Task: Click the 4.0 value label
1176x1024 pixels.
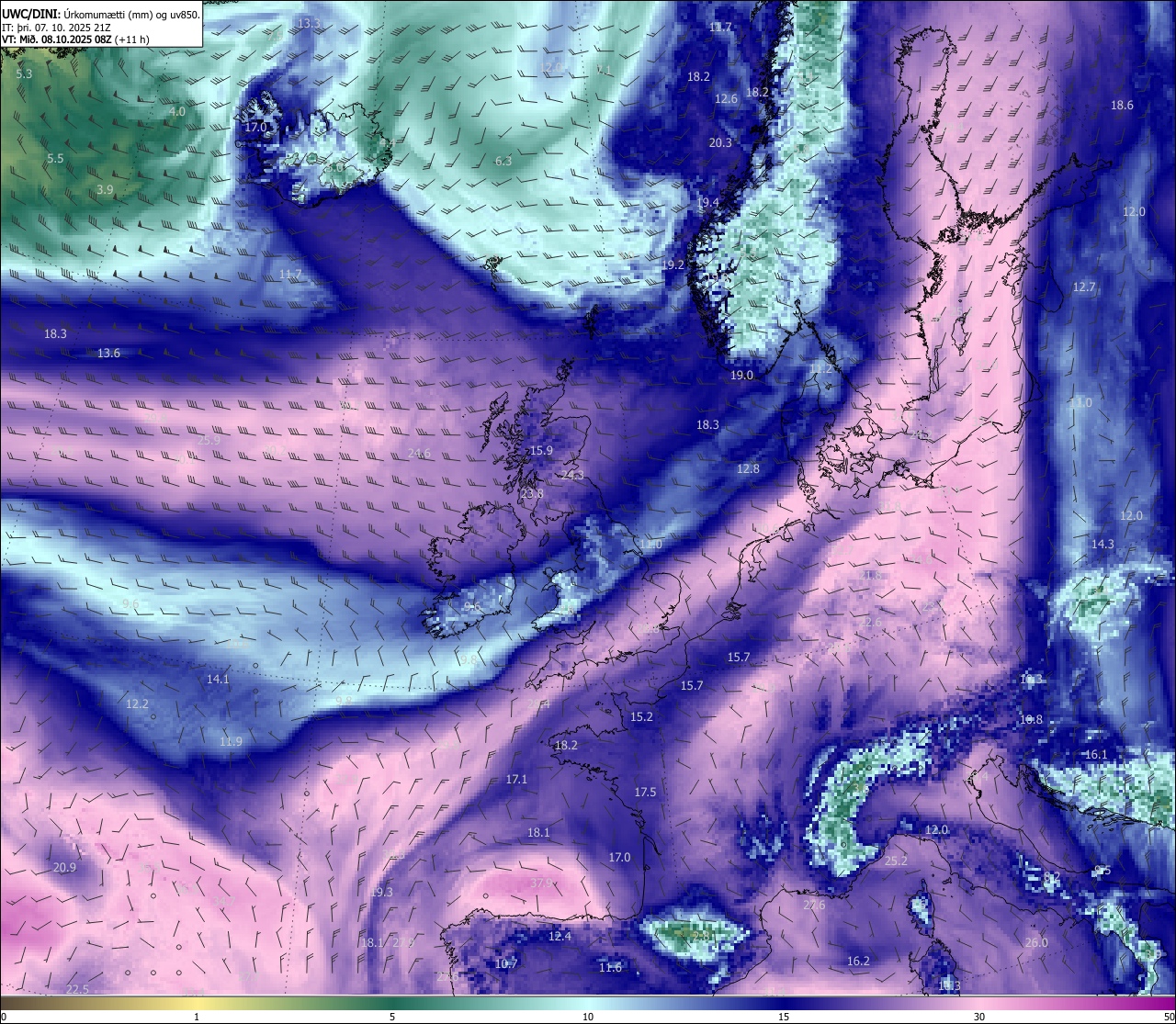Action: pos(176,111)
